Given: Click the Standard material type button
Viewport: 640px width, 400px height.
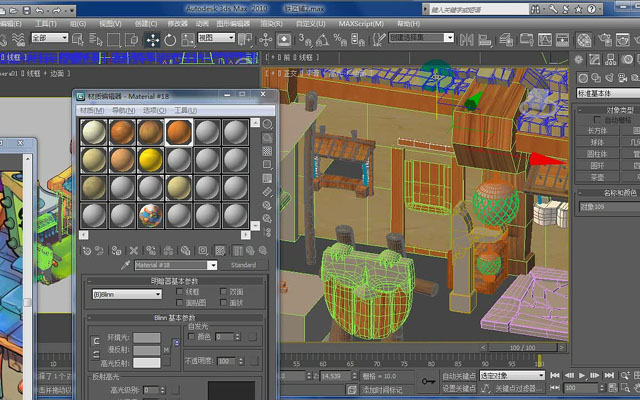Looking at the screenshot, I should click(x=243, y=265).
